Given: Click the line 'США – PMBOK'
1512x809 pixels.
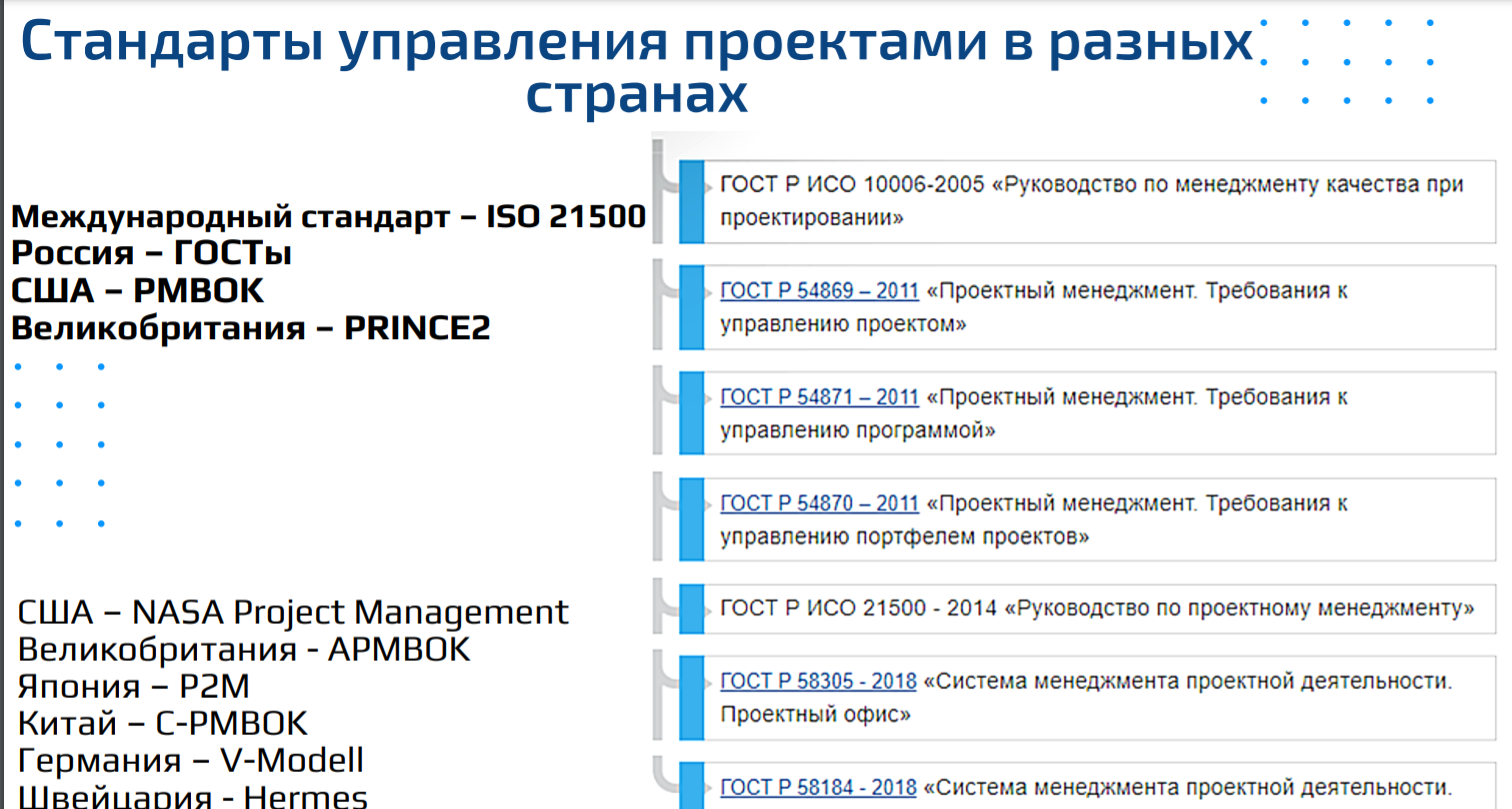Looking at the screenshot, I should click(137, 291).
